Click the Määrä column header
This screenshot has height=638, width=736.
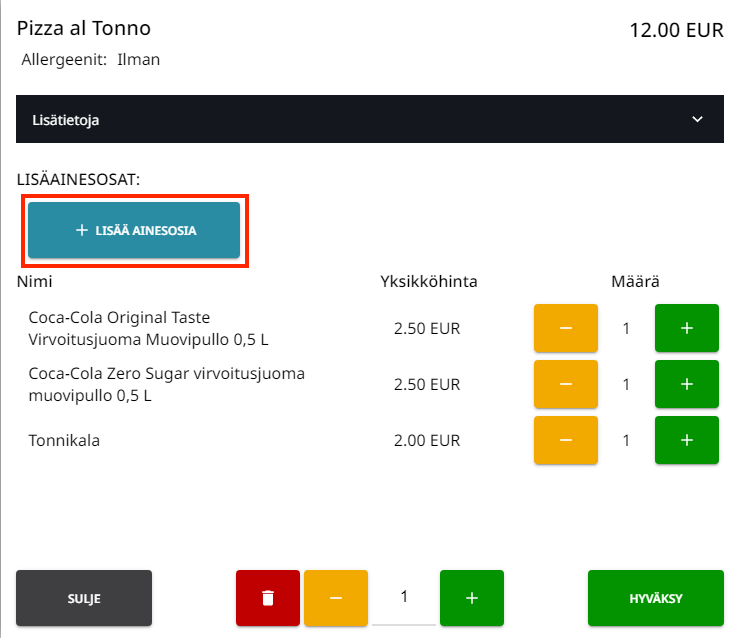point(635,281)
